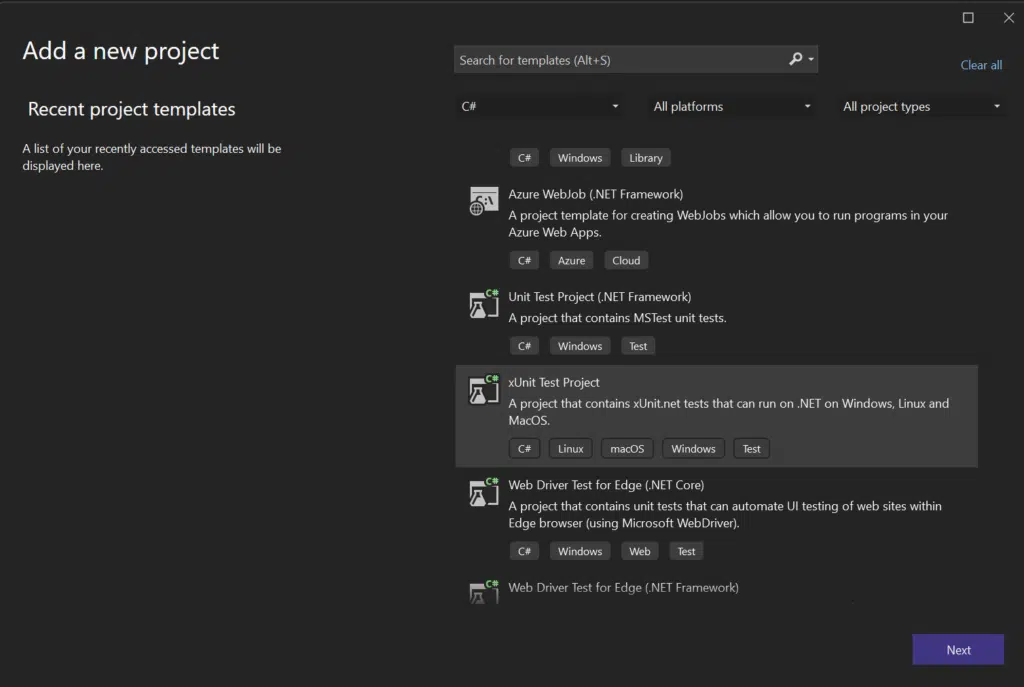Select Unit Test Project (.NET Framework) title
1024x687 pixels.
pos(599,297)
